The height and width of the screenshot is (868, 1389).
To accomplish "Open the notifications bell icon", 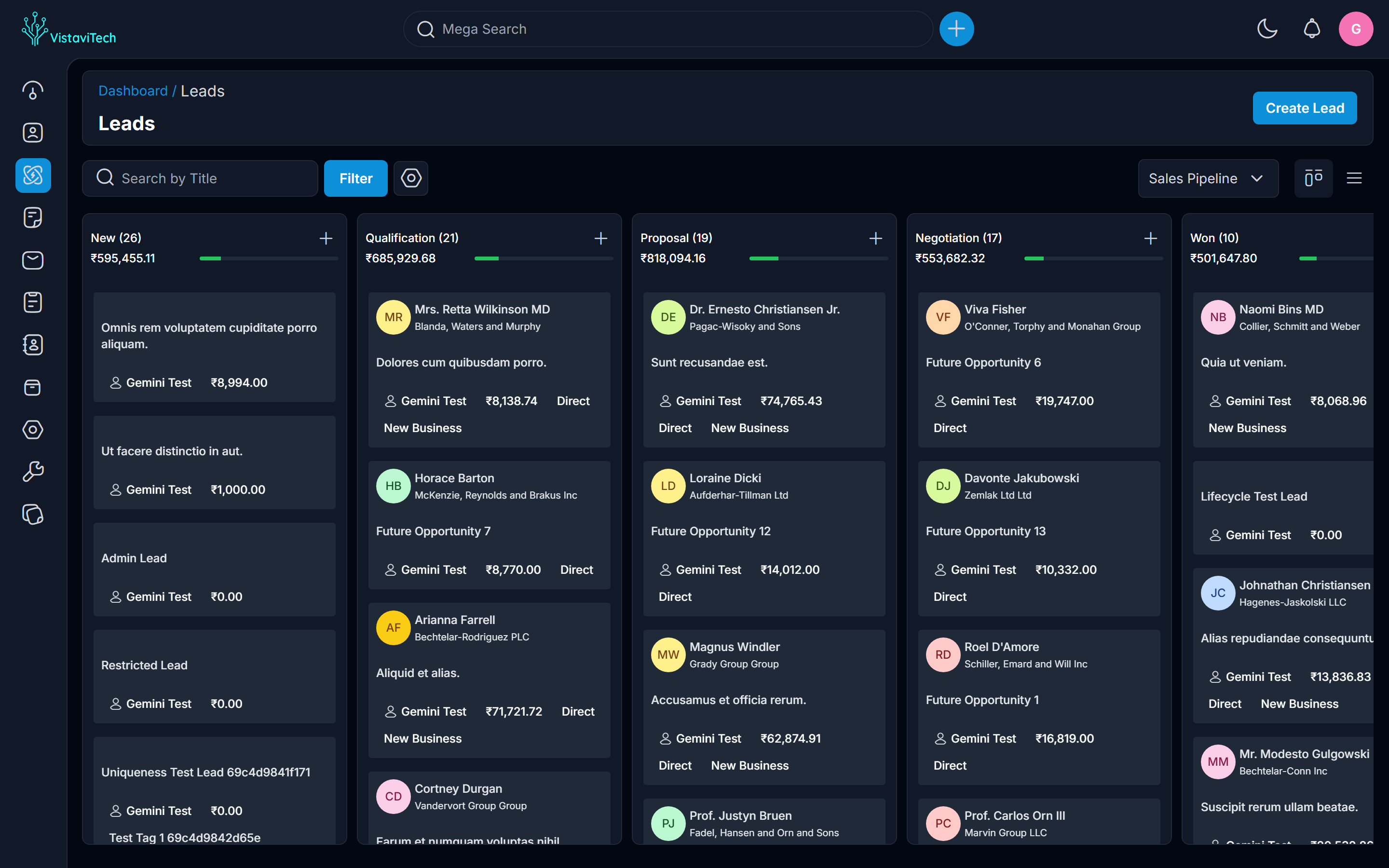I will click(1311, 29).
